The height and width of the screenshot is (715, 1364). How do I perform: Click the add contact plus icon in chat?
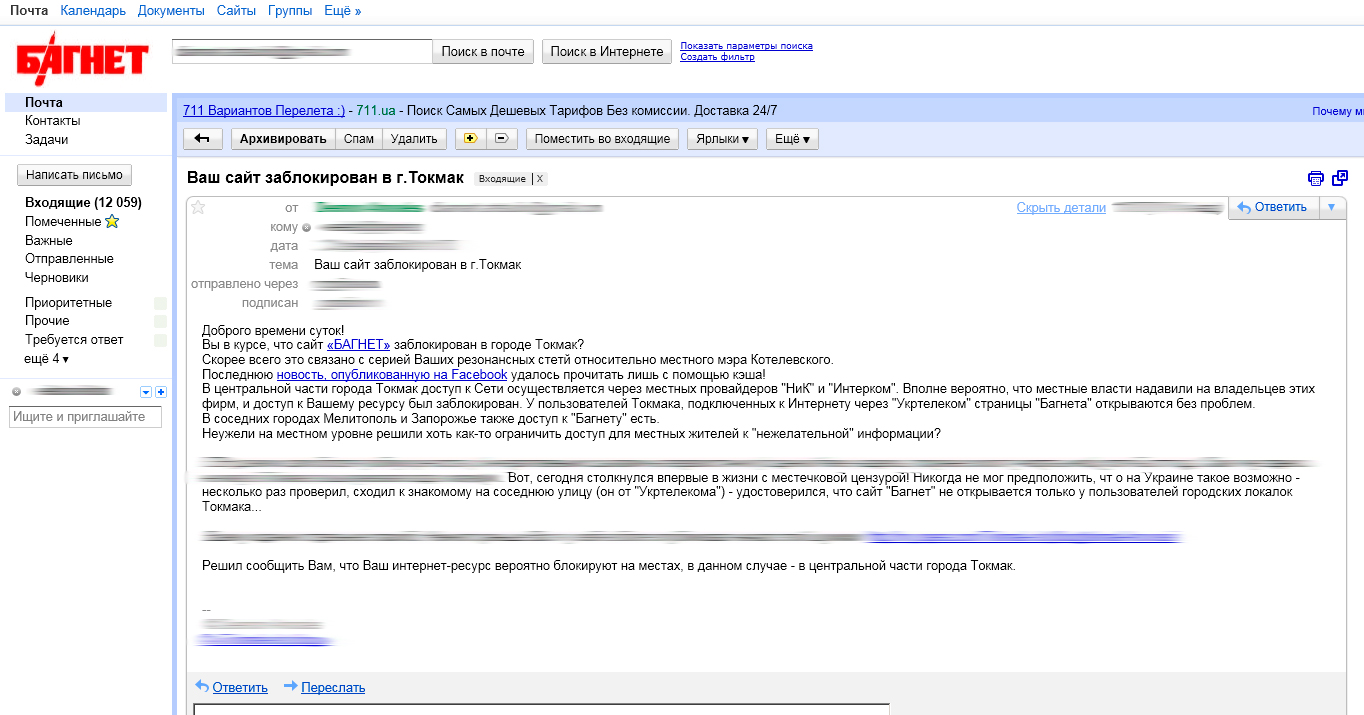(161, 392)
